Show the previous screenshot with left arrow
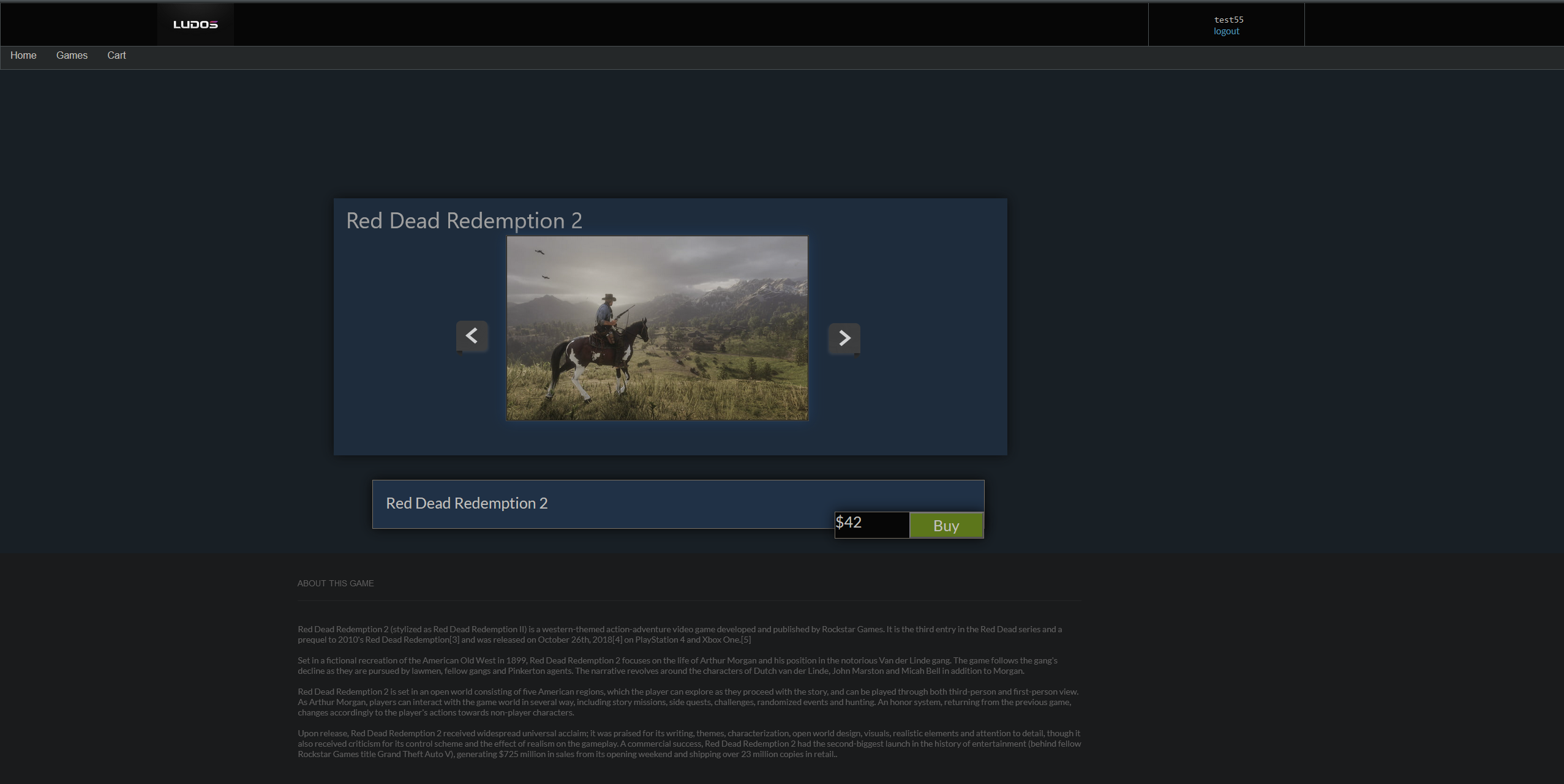Screen dimensions: 1564x784 pyautogui.click(x=472, y=336)
